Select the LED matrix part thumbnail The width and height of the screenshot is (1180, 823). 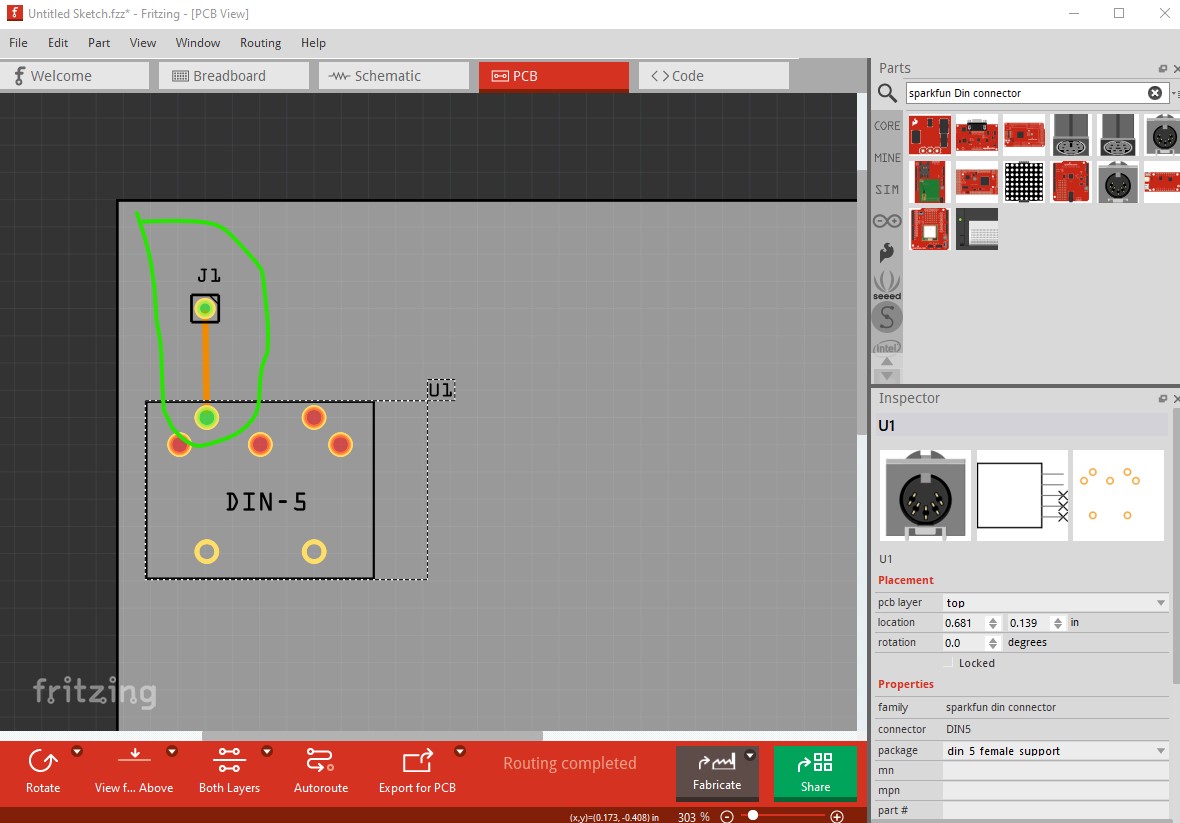1023,182
